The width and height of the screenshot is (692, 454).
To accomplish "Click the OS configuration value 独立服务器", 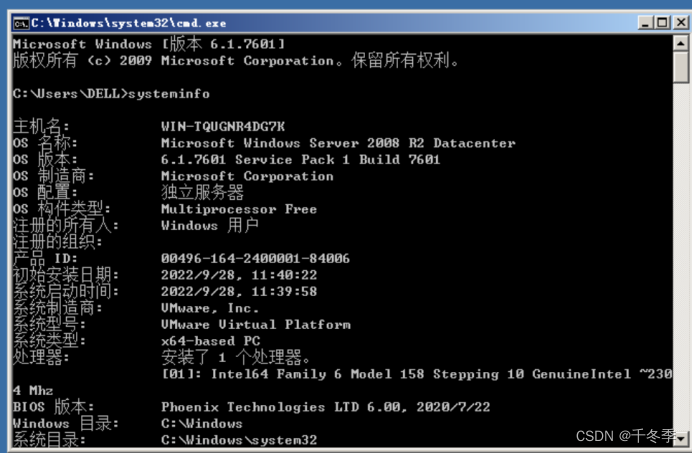I will coord(202,192).
